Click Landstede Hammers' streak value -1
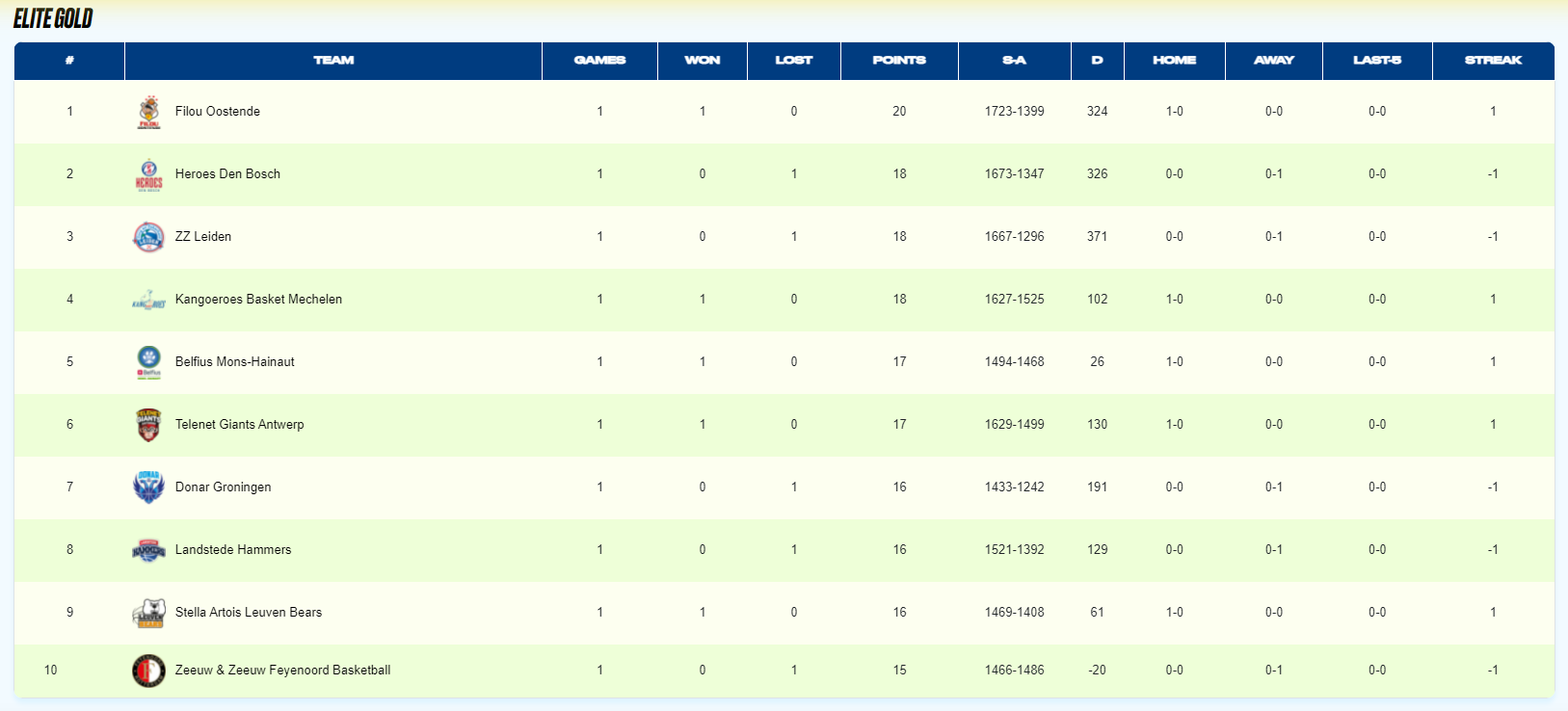The width and height of the screenshot is (1568, 711). [1493, 550]
